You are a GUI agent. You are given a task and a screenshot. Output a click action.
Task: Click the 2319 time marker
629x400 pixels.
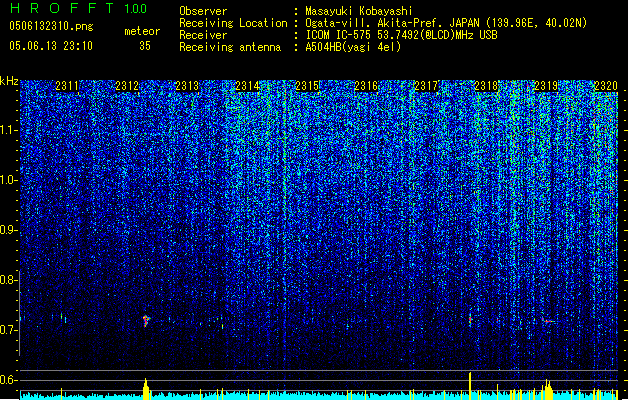tap(546, 86)
